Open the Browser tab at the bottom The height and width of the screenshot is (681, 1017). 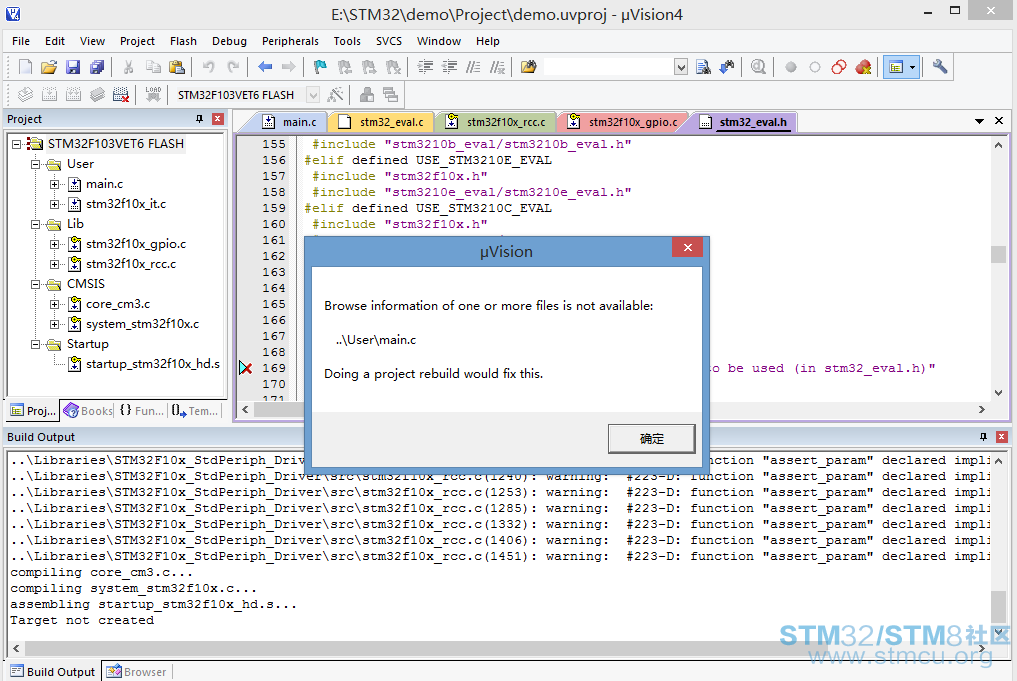(136, 672)
